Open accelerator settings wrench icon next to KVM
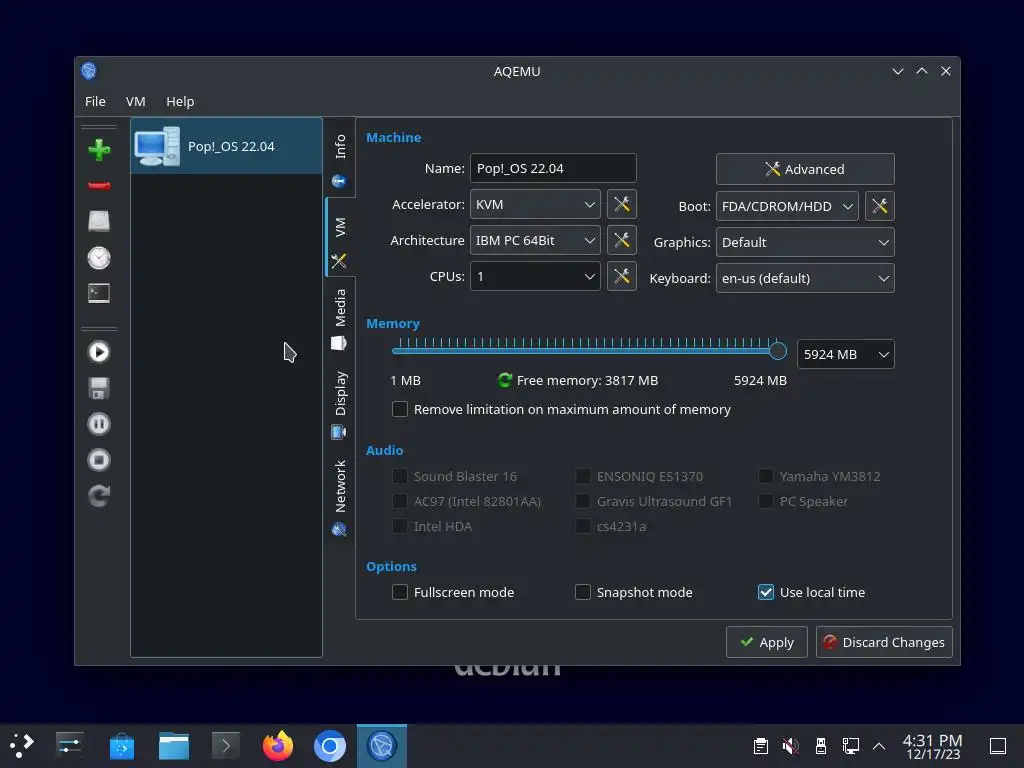 pos(622,204)
